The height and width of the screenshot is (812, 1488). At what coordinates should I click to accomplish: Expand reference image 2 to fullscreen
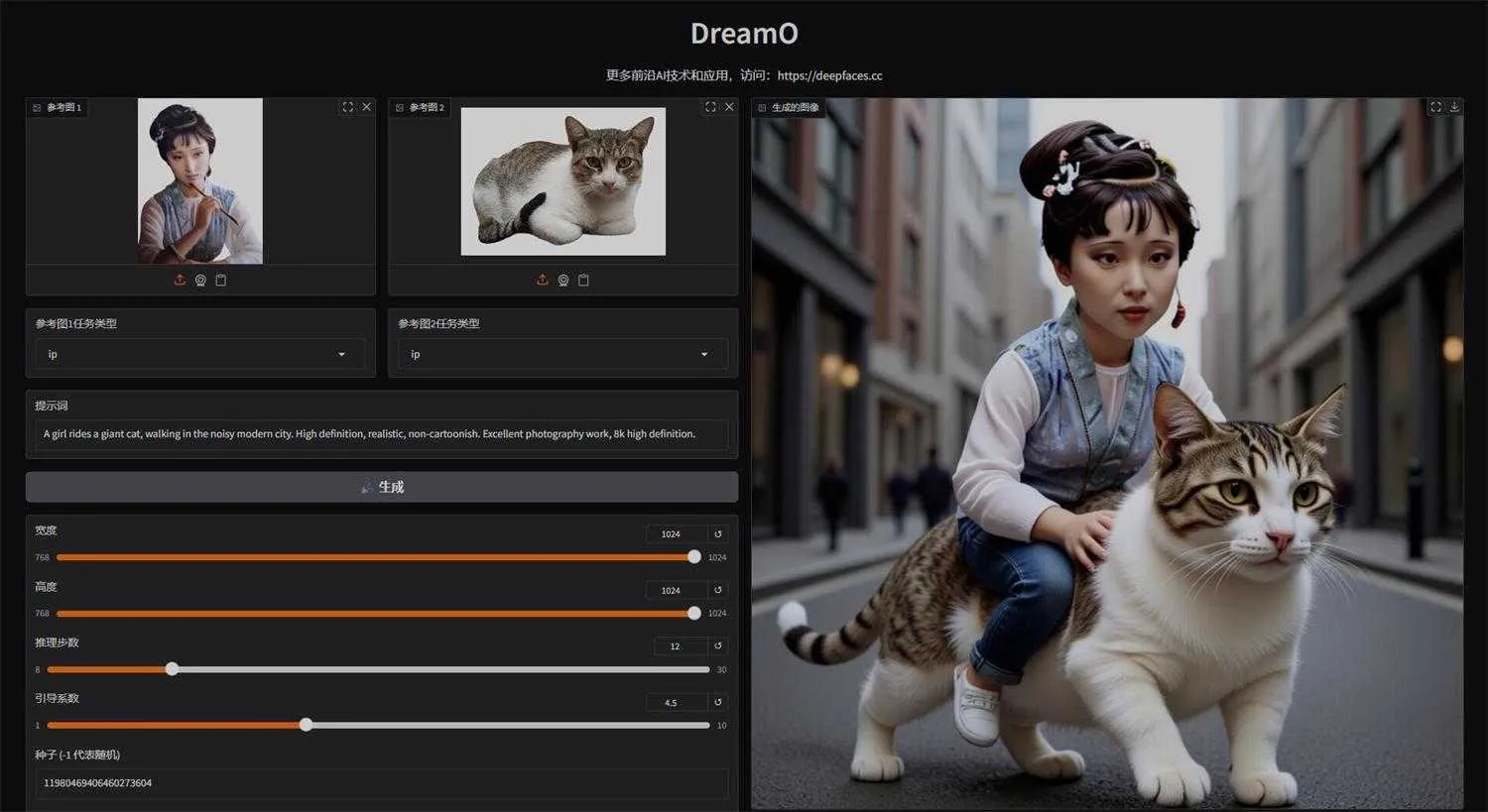click(710, 107)
